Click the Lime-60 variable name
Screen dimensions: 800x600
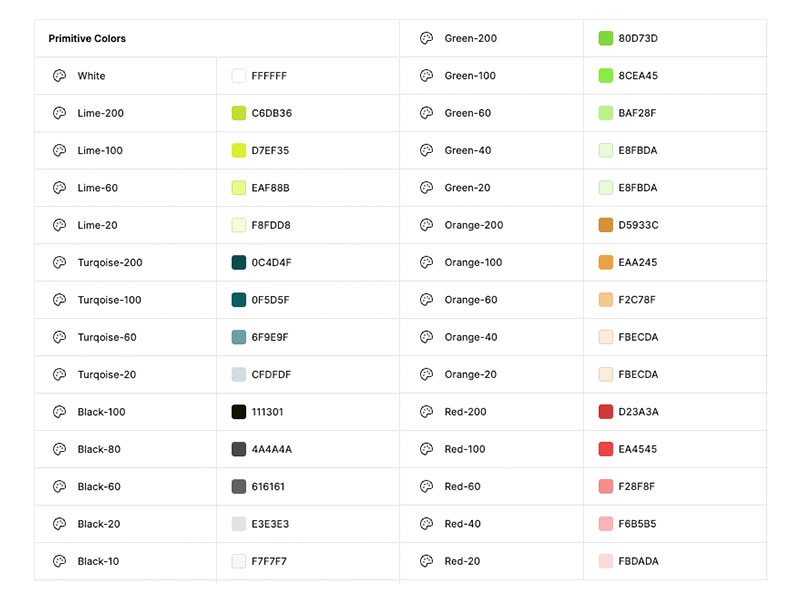point(98,188)
